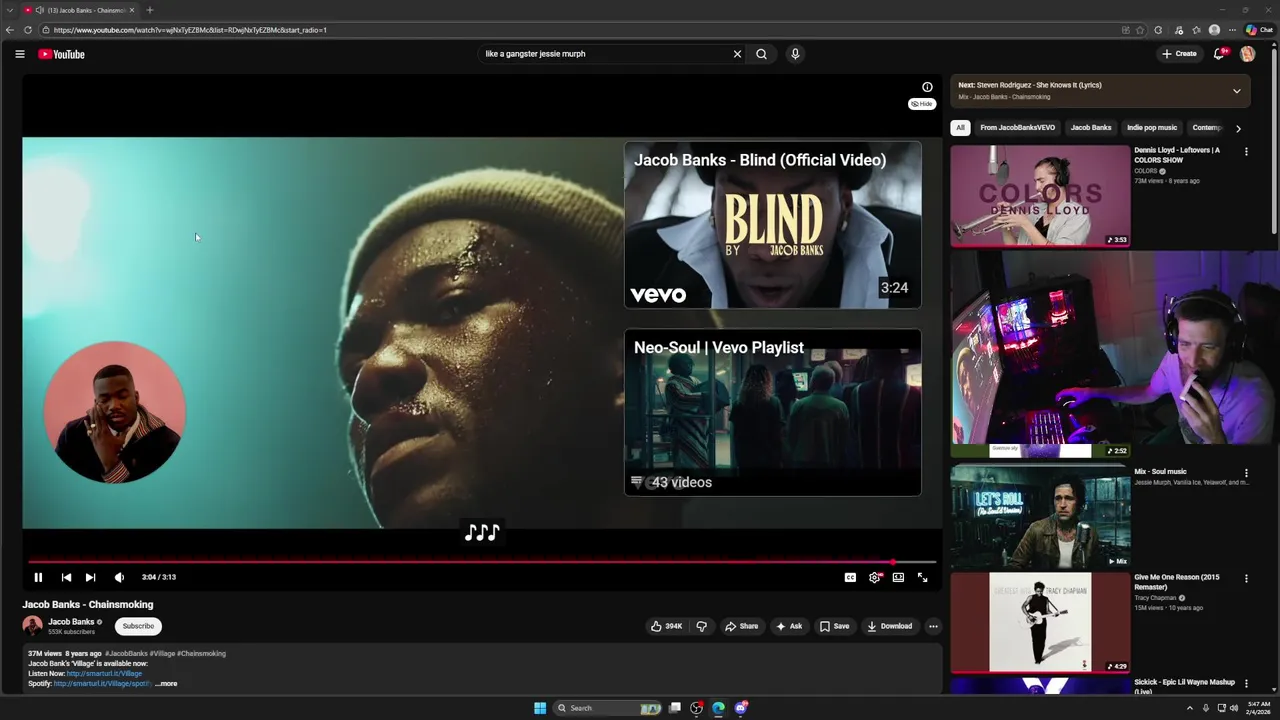Show hidden system tray icons
The height and width of the screenshot is (720, 1280).
[1190, 708]
